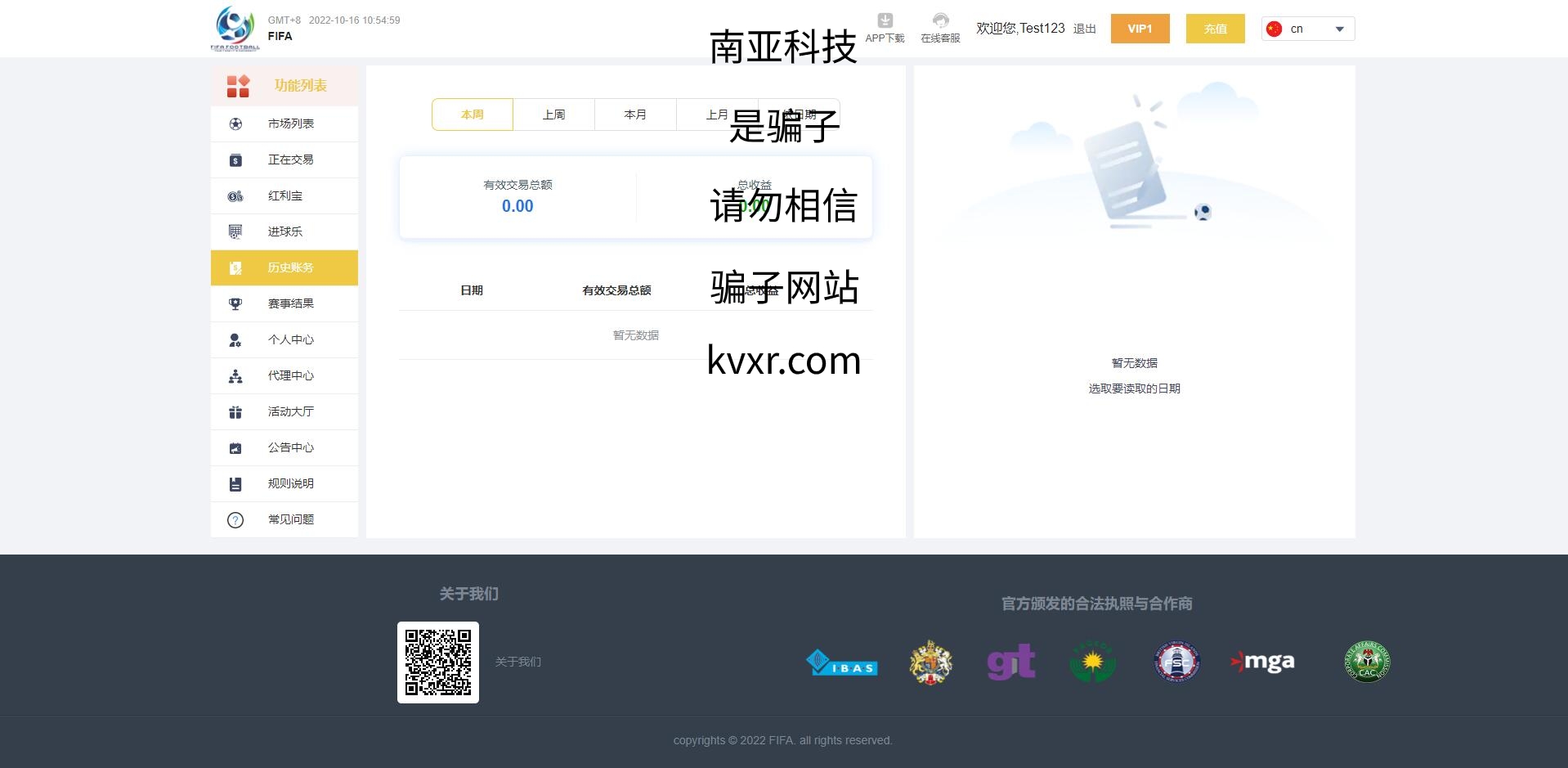Click the China flag icon
Viewport: 1568px width, 768px height.
(x=1274, y=29)
